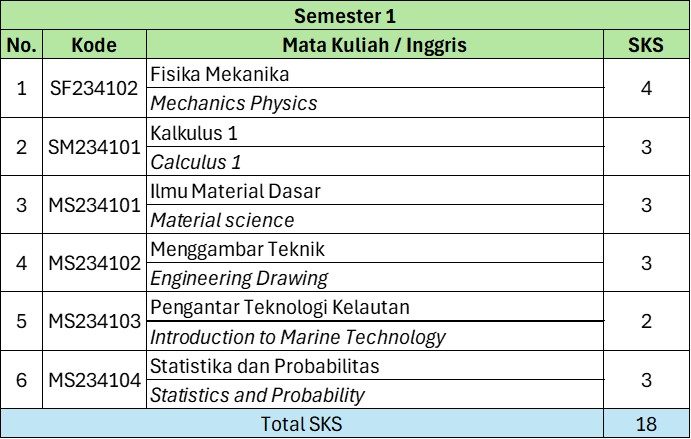Select the No. column header

[22, 45]
